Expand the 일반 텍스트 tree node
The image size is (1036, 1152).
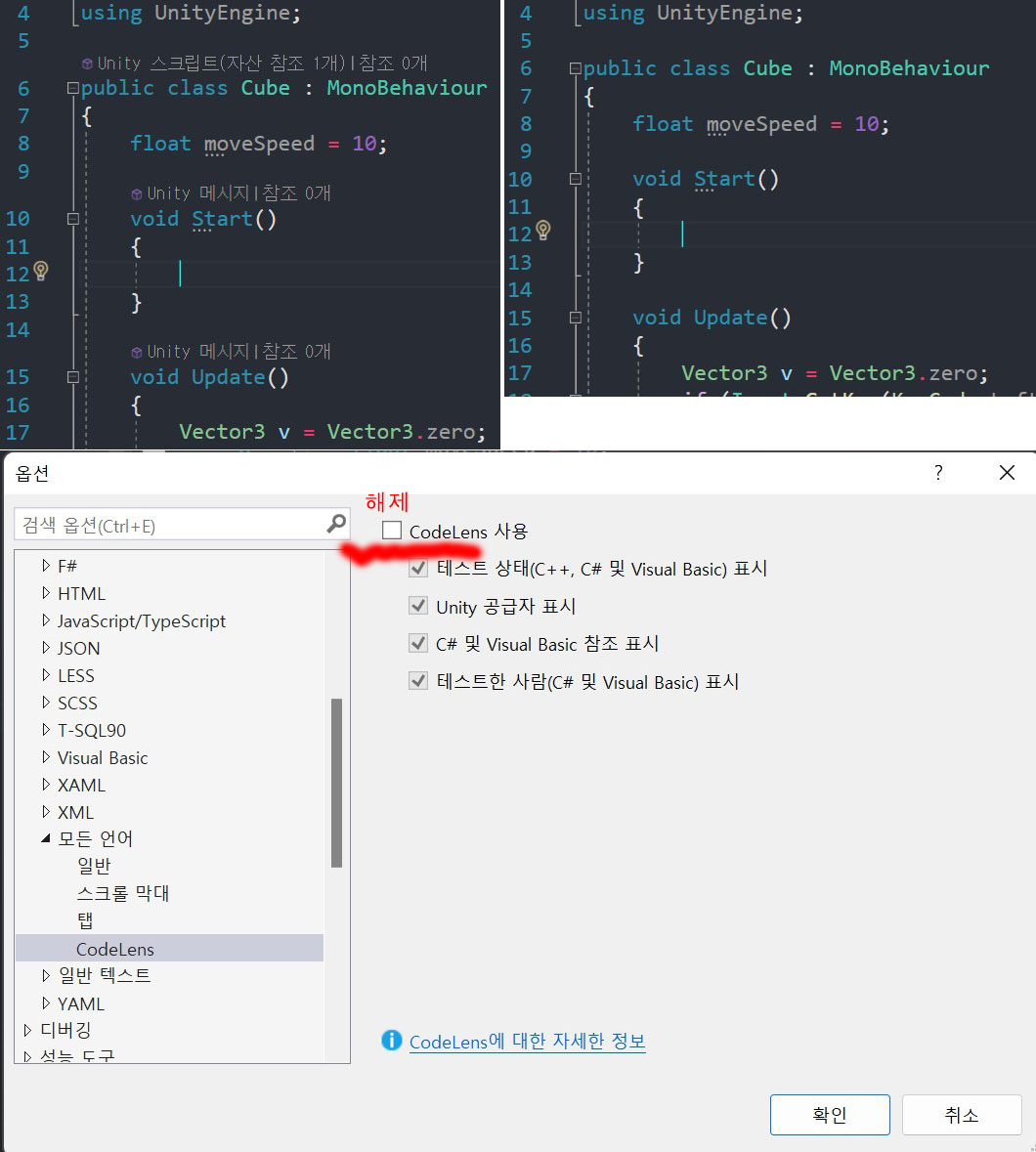click(x=46, y=975)
